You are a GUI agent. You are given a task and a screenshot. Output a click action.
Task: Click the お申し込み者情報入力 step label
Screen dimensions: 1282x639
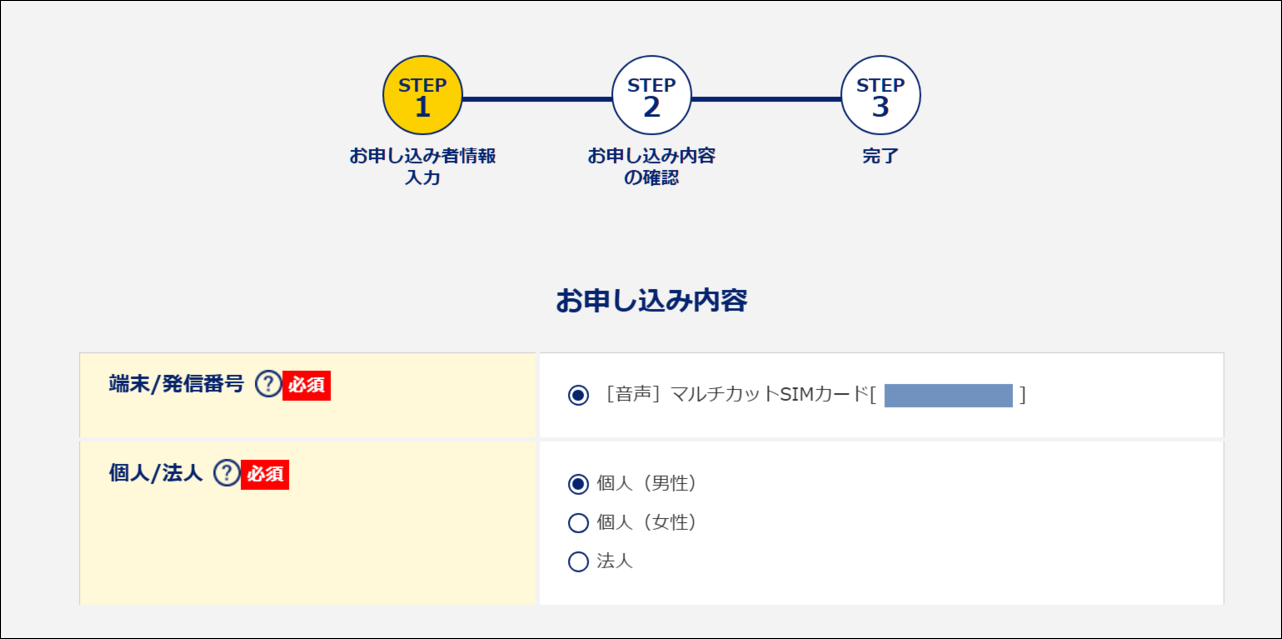tap(424, 164)
